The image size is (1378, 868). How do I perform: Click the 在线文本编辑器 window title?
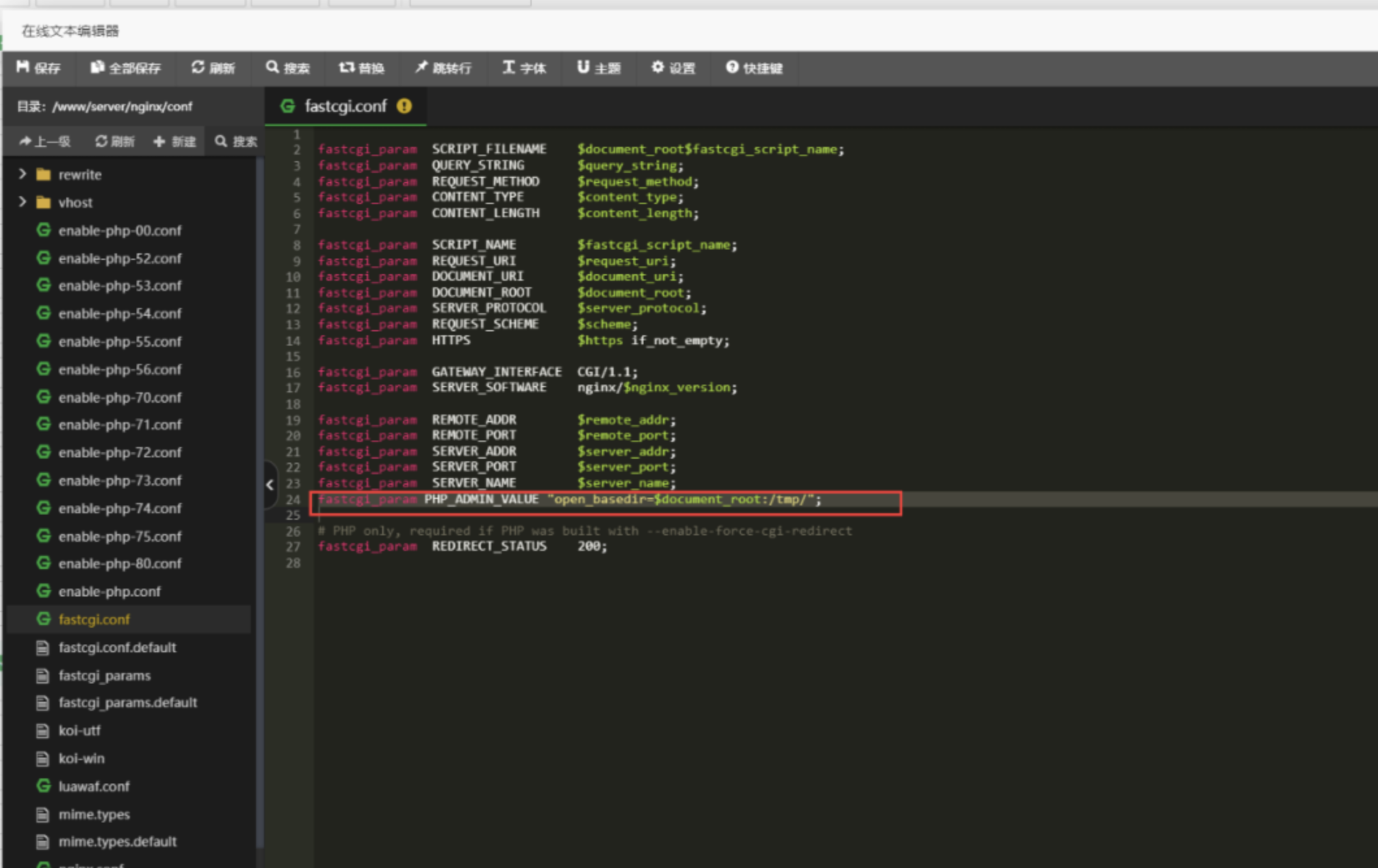(70, 31)
